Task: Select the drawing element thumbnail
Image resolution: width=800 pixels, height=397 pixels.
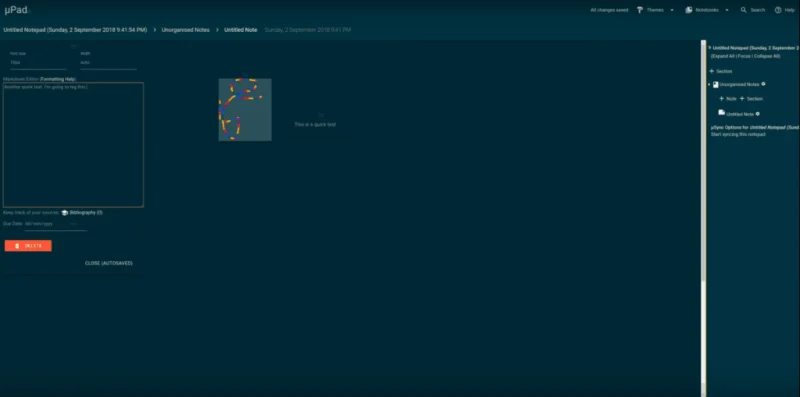Action: (245, 110)
